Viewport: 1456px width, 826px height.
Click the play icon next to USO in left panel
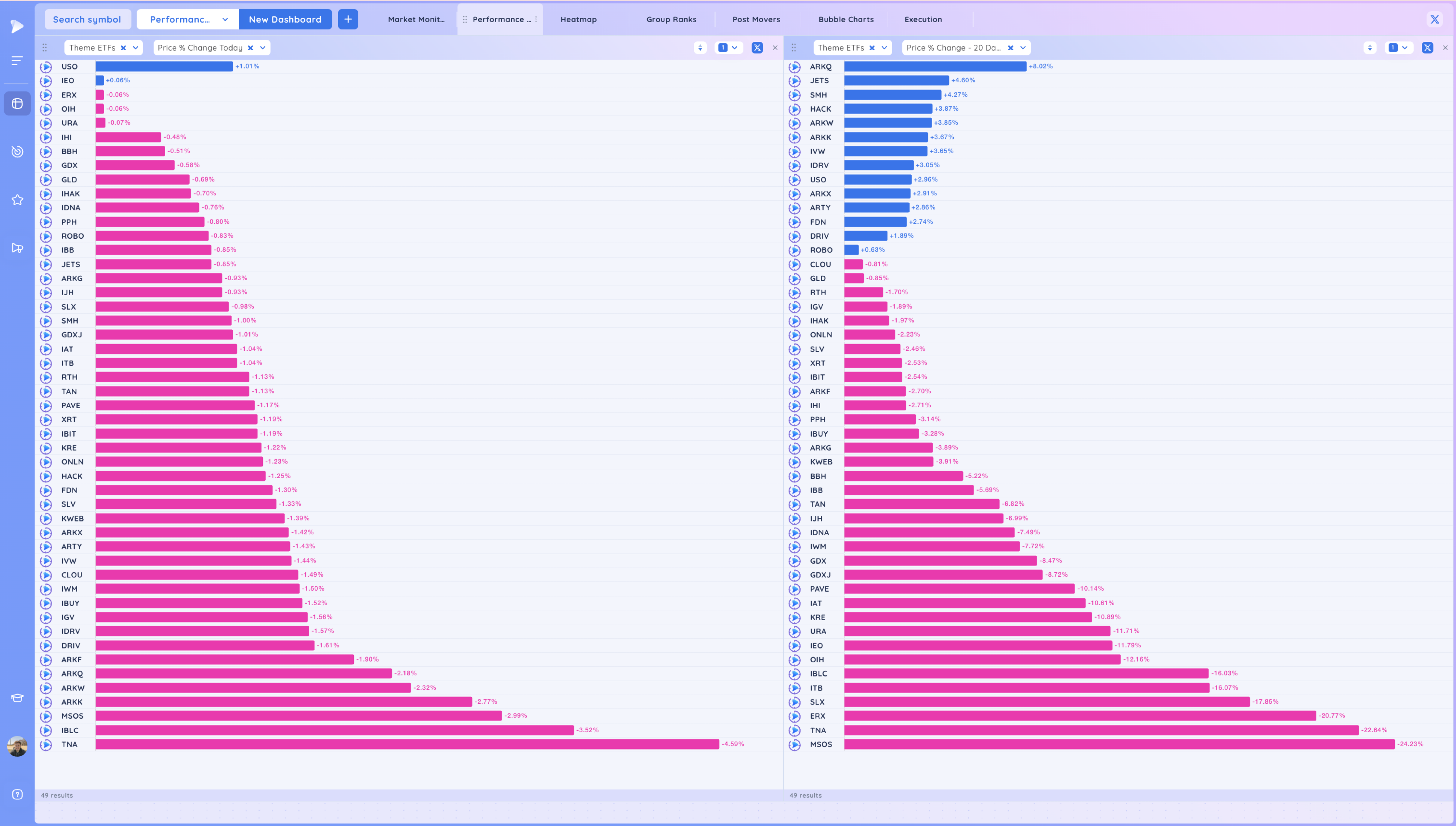(46, 67)
